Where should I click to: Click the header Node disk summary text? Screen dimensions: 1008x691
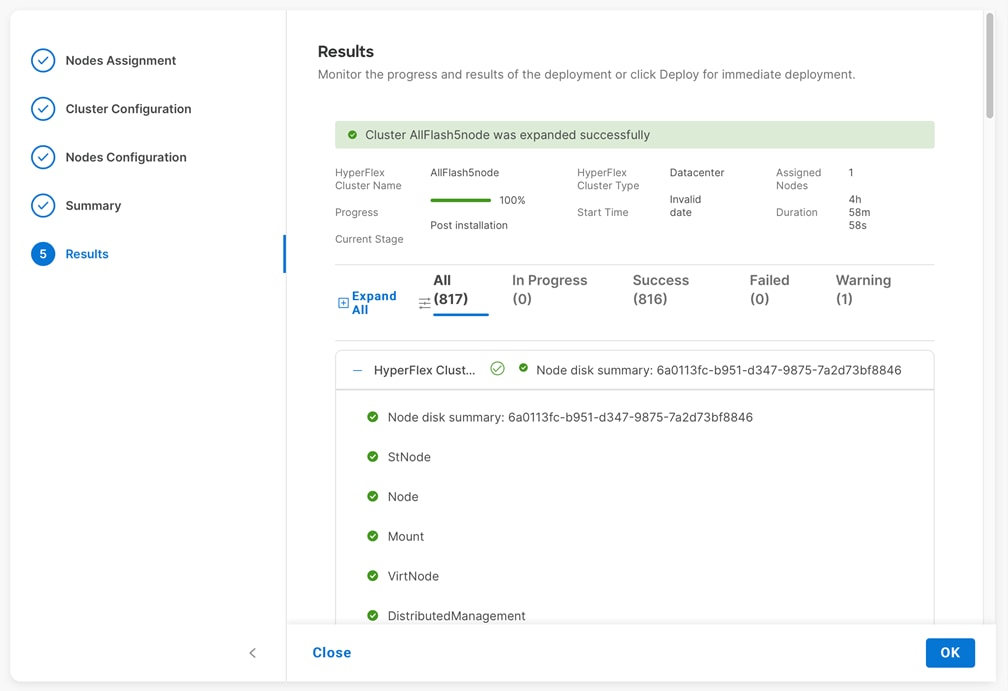point(719,370)
